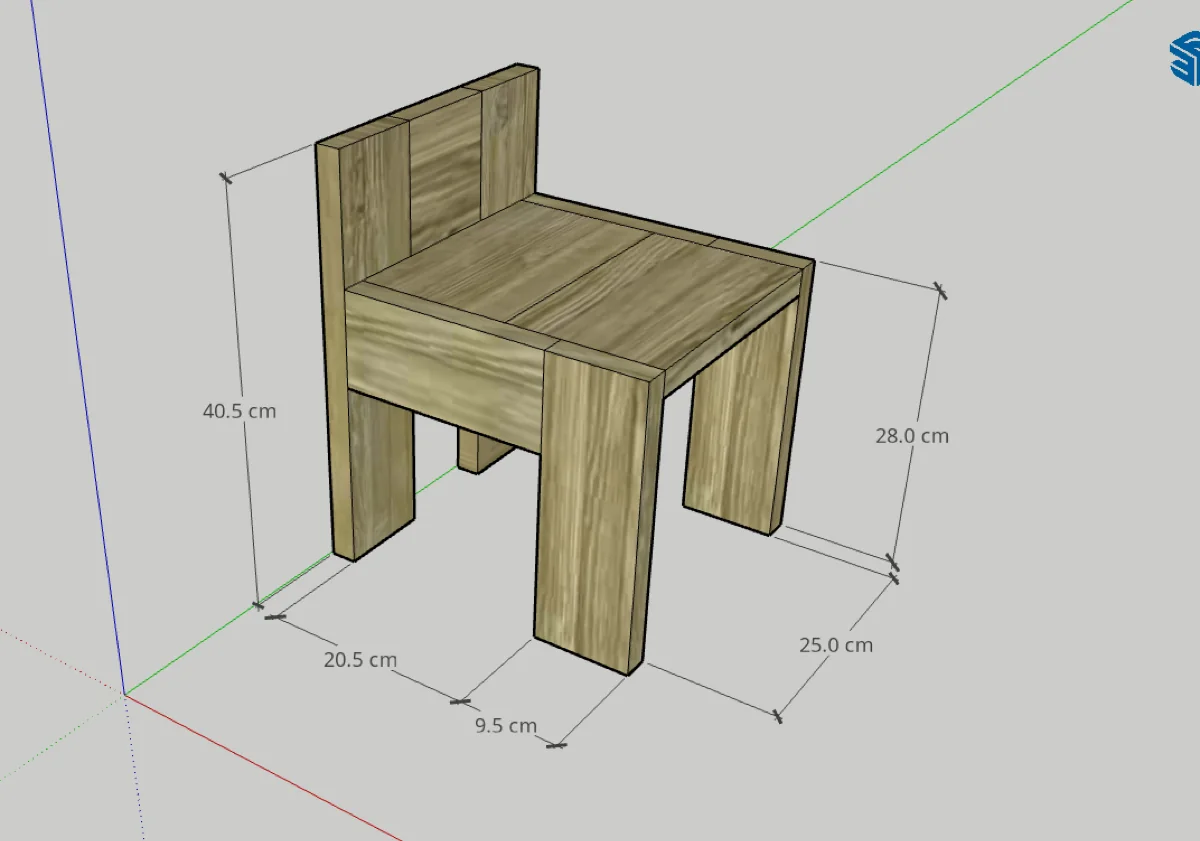The width and height of the screenshot is (1200, 841).
Task: Select the 28.0 cm seat height dimension
Action: pyautogui.click(x=912, y=436)
